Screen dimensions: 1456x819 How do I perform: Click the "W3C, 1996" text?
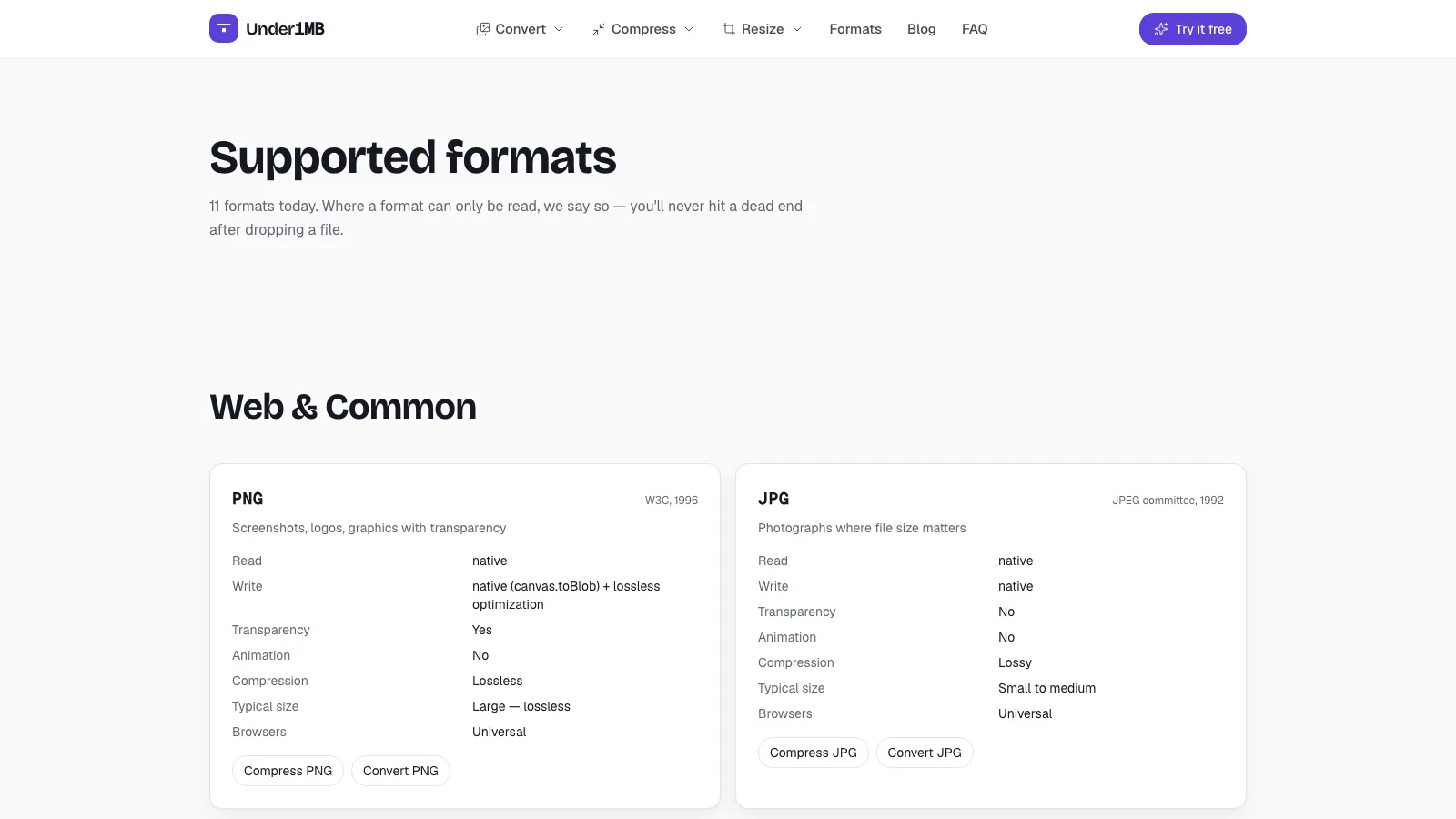tap(672, 500)
